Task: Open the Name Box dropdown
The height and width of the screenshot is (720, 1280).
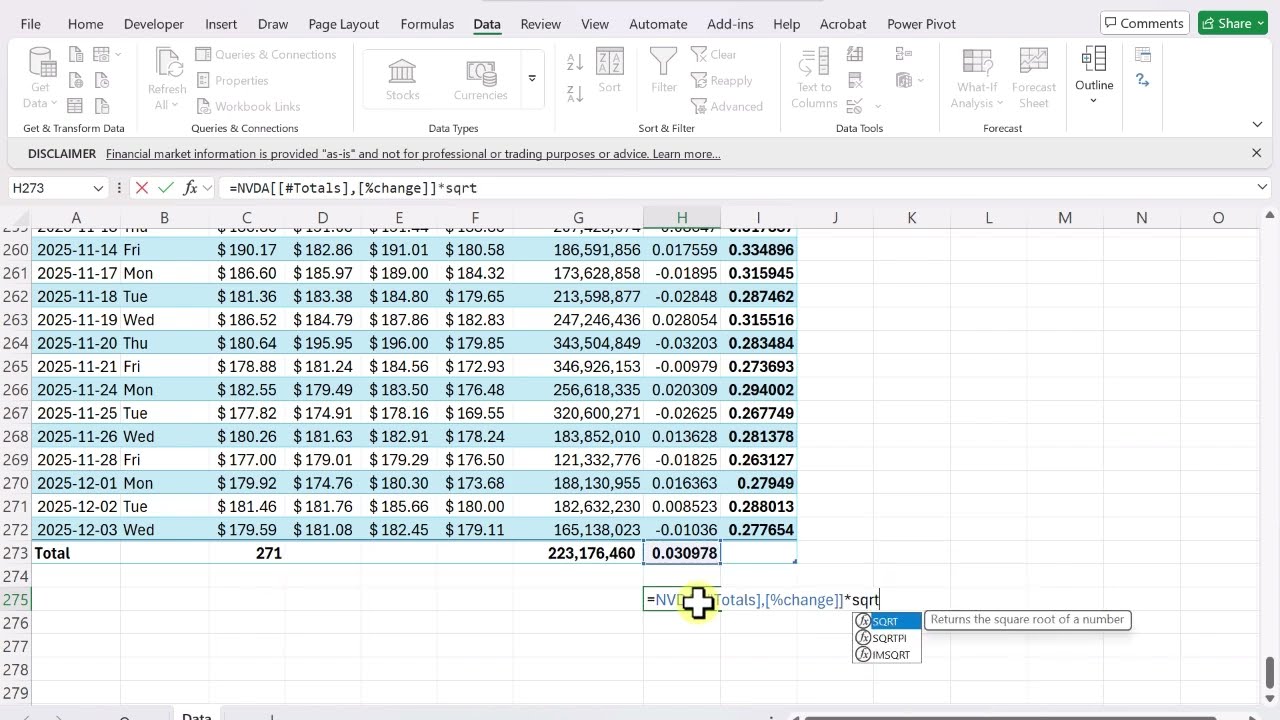Action: pos(98,188)
